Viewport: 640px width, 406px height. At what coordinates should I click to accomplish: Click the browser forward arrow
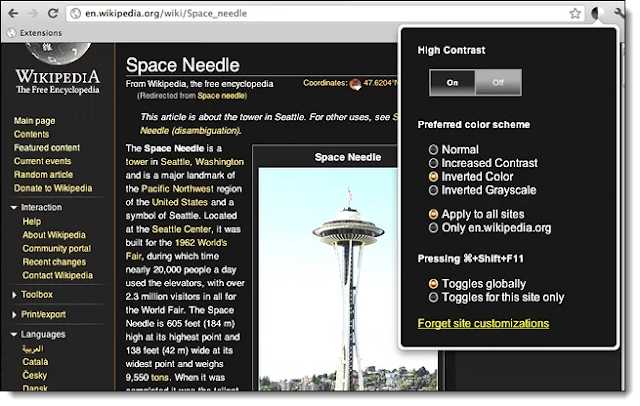pyautogui.click(x=33, y=13)
